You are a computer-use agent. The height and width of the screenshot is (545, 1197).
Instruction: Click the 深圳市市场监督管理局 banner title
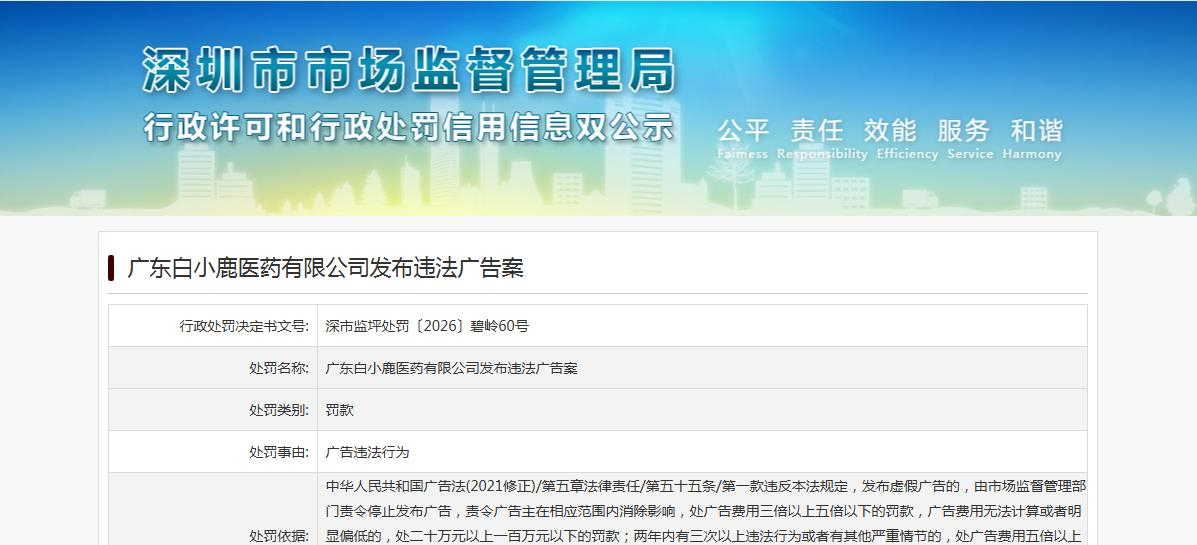click(409, 70)
